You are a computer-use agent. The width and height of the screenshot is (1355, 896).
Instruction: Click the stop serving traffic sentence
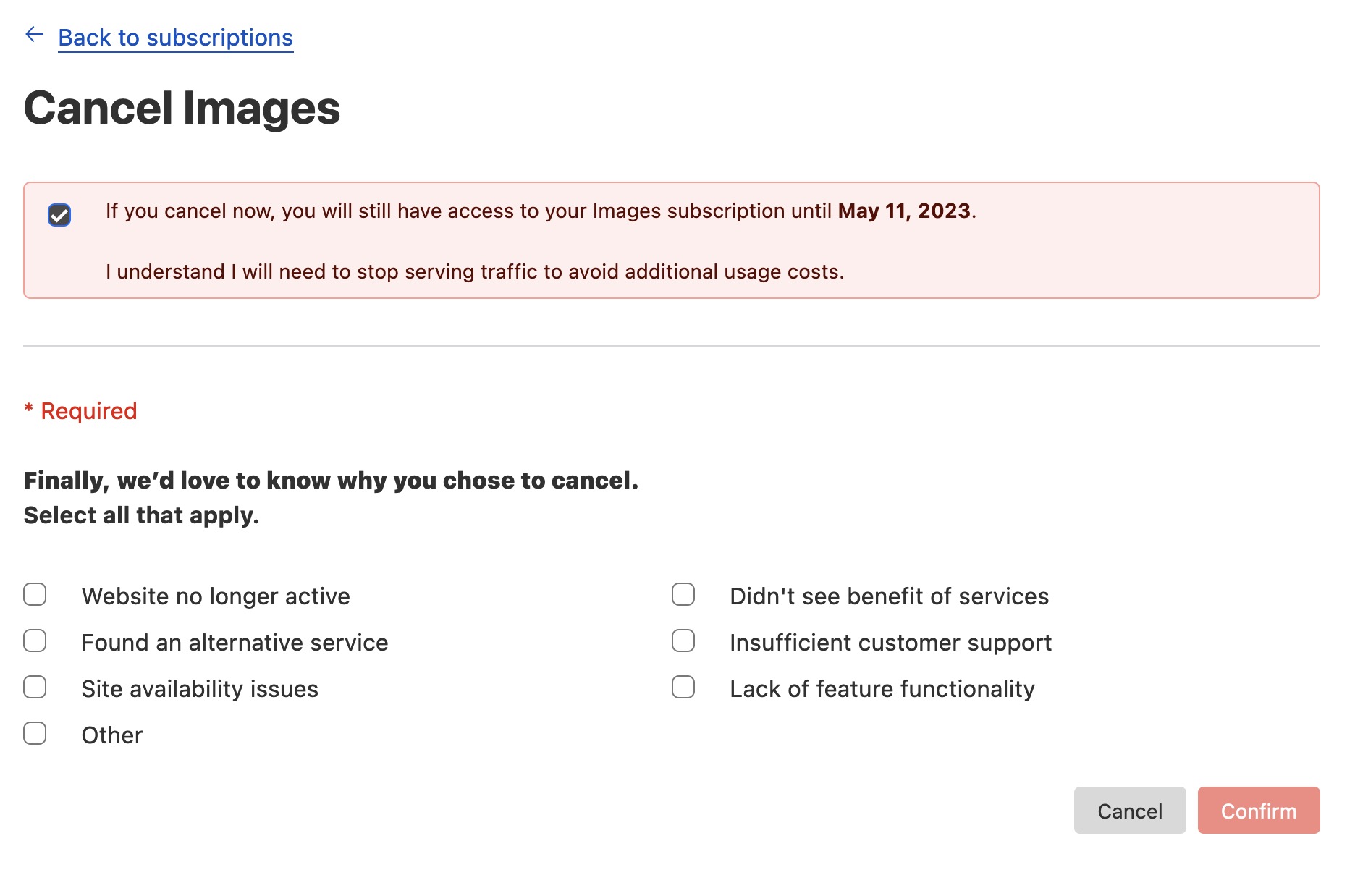click(x=475, y=271)
